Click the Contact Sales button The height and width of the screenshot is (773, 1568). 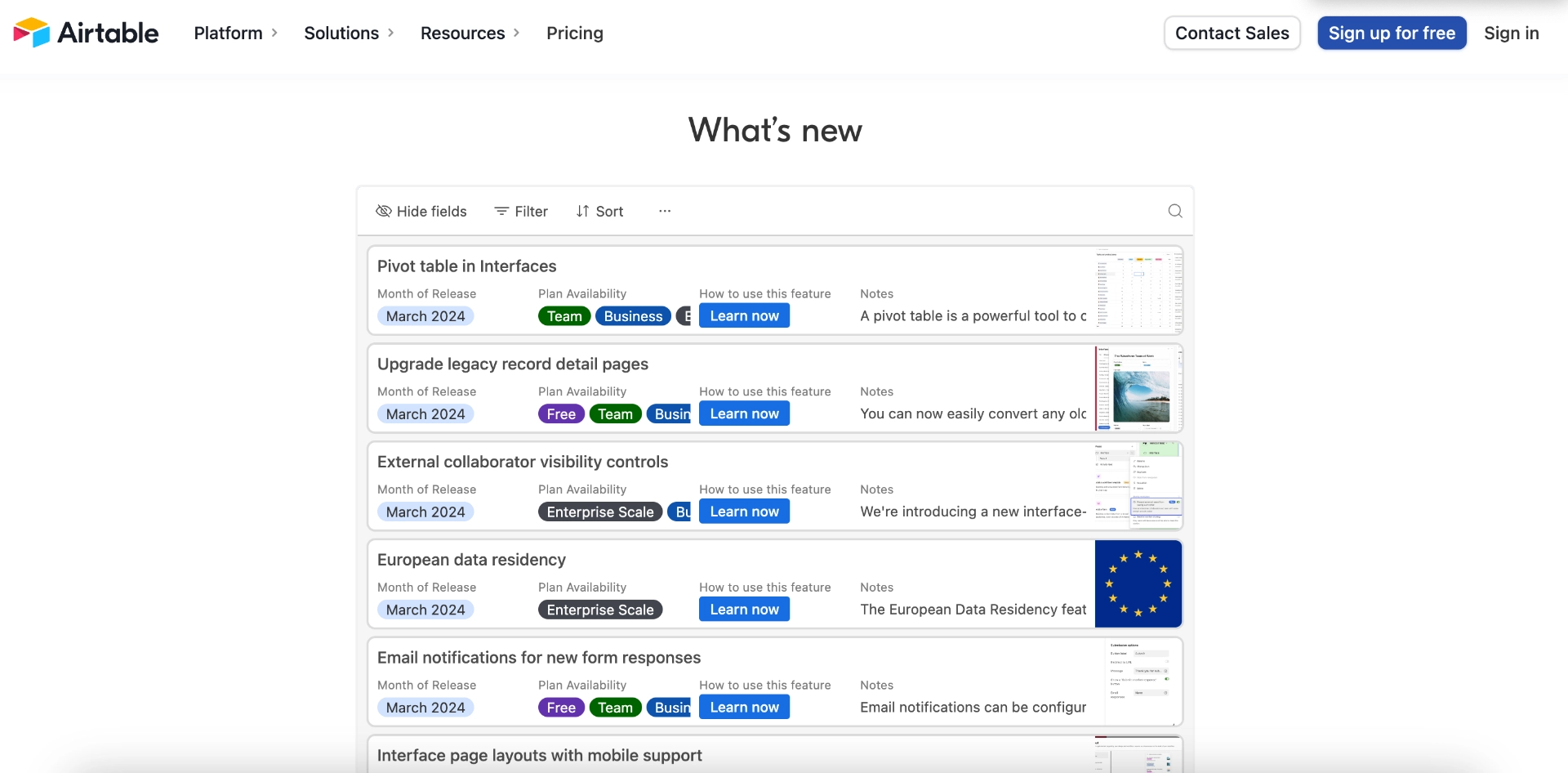point(1232,33)
